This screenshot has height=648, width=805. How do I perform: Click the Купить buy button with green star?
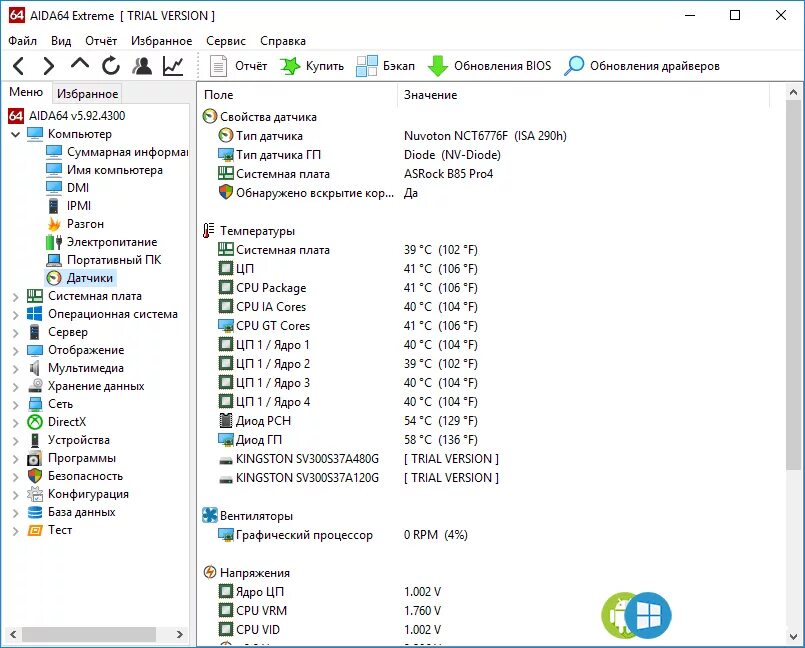click(x=312, y=66)
